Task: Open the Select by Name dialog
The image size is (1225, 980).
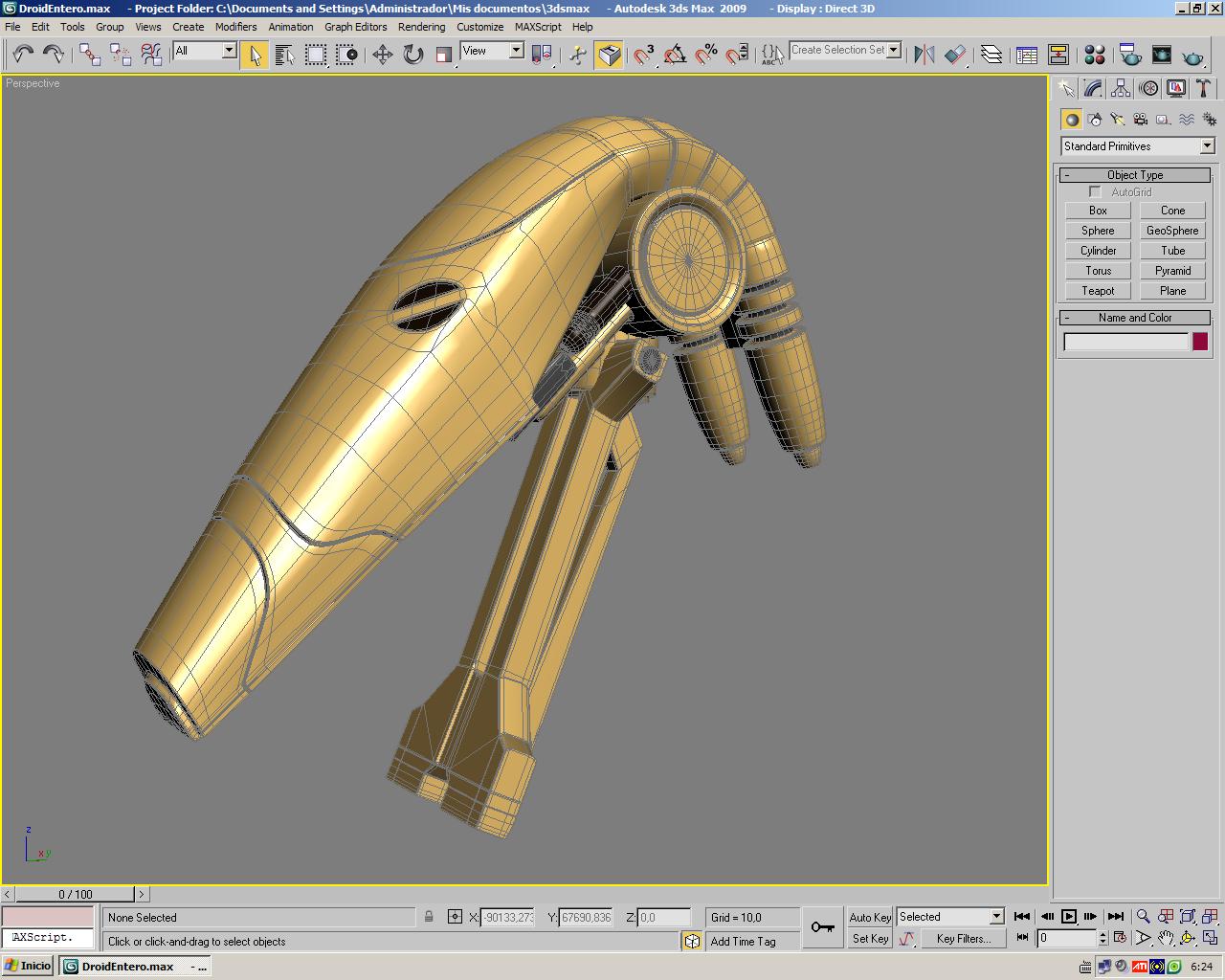Action: [285, 55]
